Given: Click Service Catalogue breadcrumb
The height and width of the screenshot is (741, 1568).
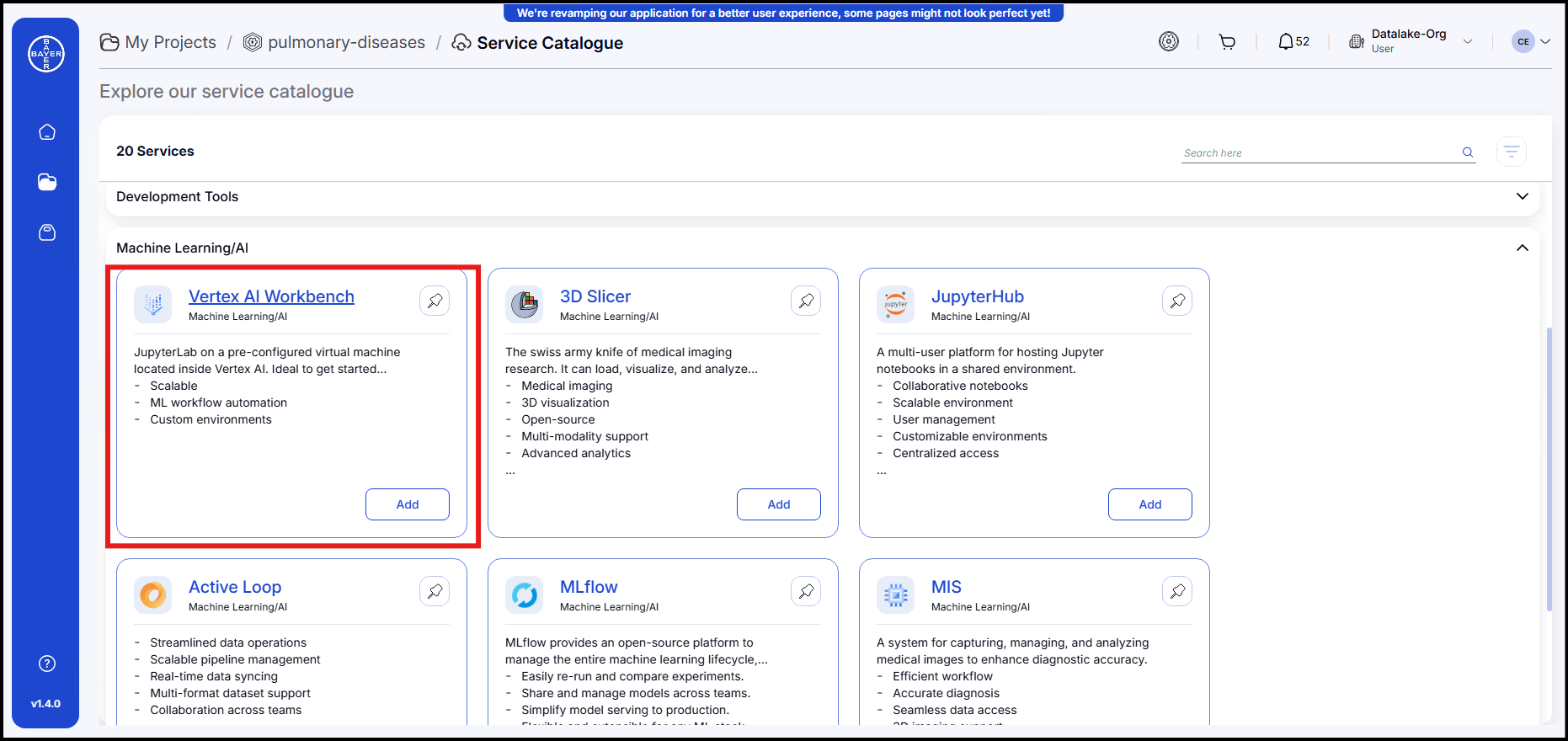Looking at the screenshot, I should click(x=537, y=42).
